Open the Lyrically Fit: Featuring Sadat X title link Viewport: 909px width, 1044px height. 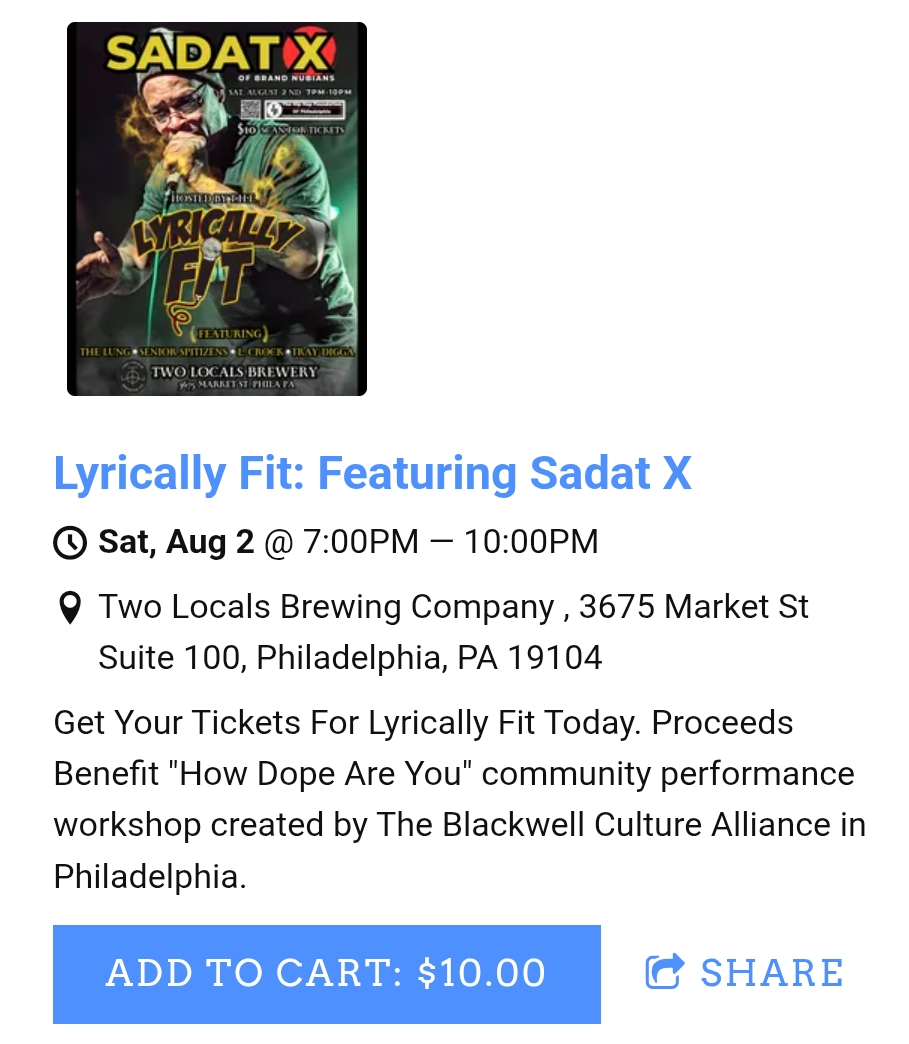click(x=372, y=474)
